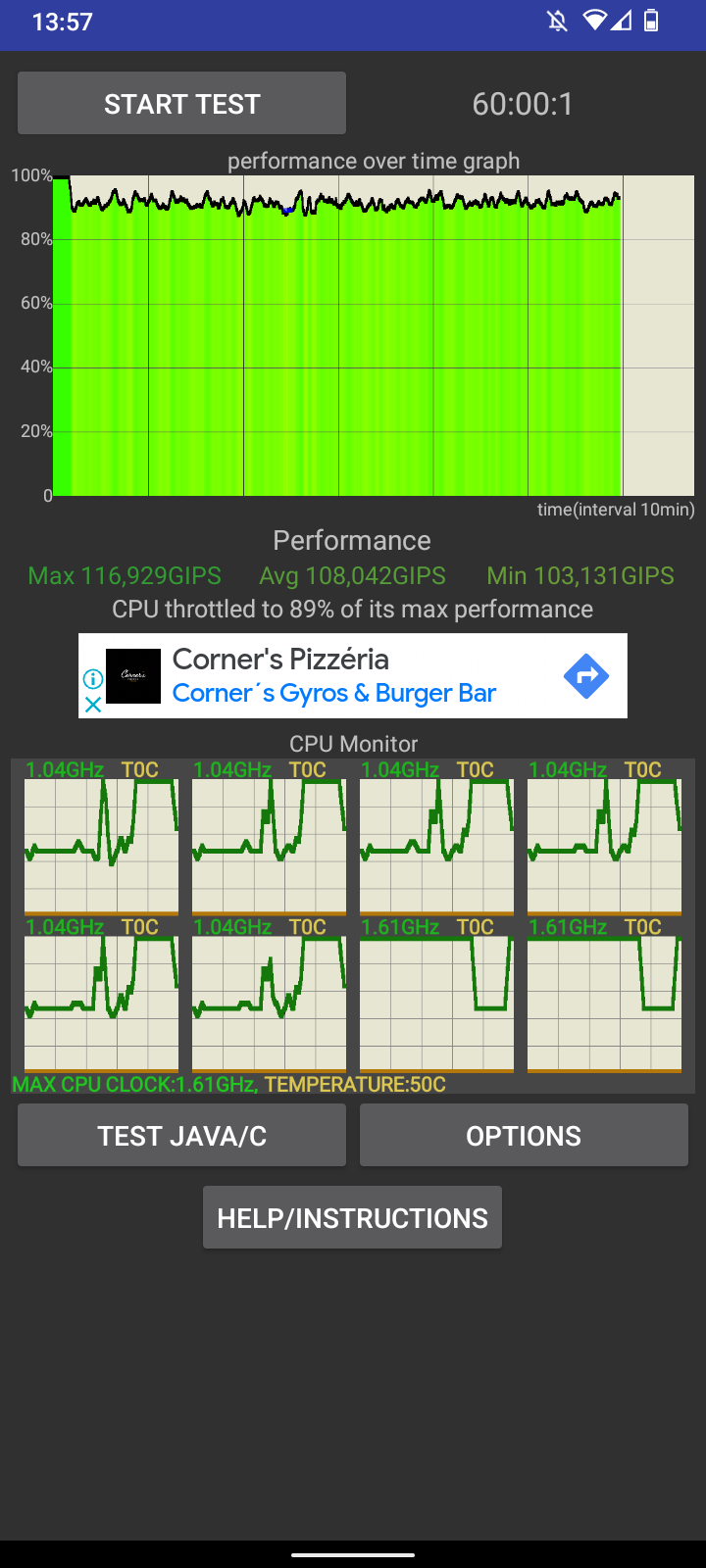Viewport: 706px width, 1568px height.
Task: Tap the TEST JAVA/C button
Action: pyautogui.click(x=181, y=1135)
